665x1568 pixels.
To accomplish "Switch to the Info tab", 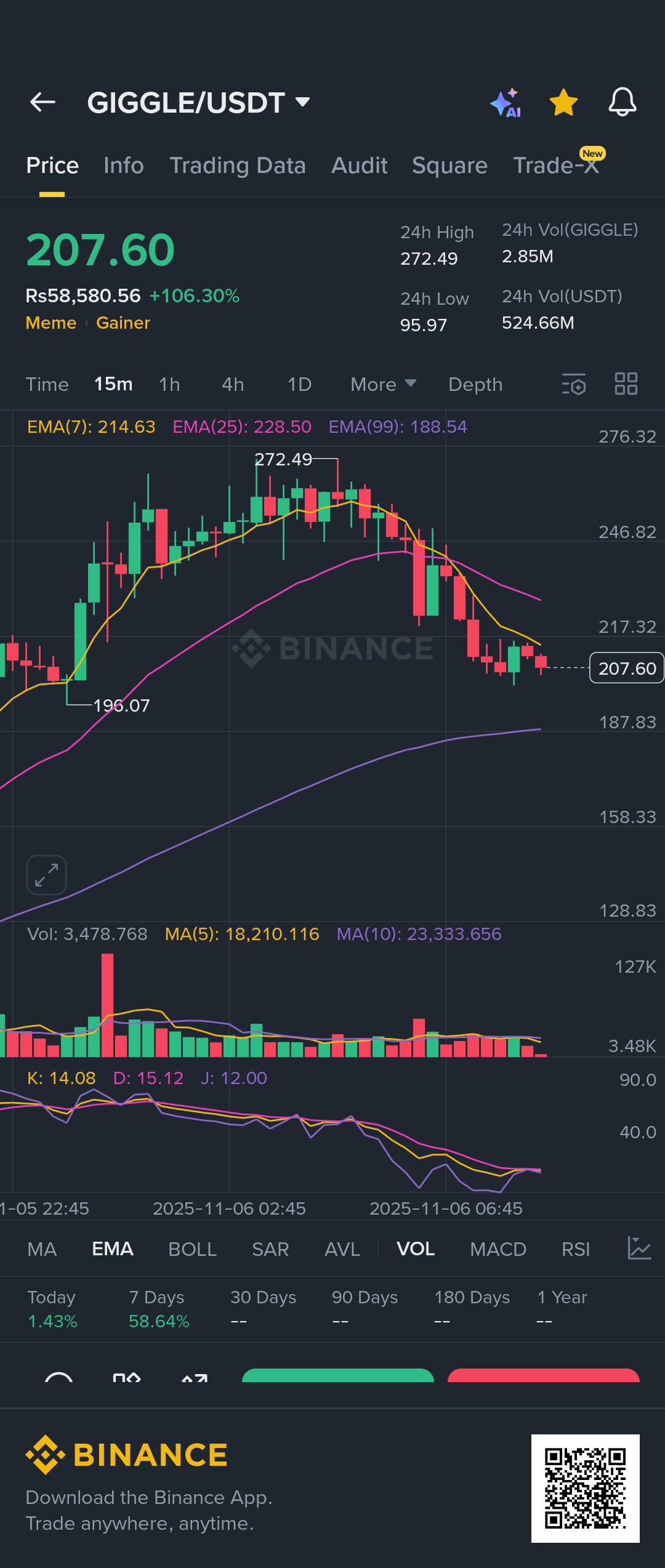I will [x=124, y=165].
